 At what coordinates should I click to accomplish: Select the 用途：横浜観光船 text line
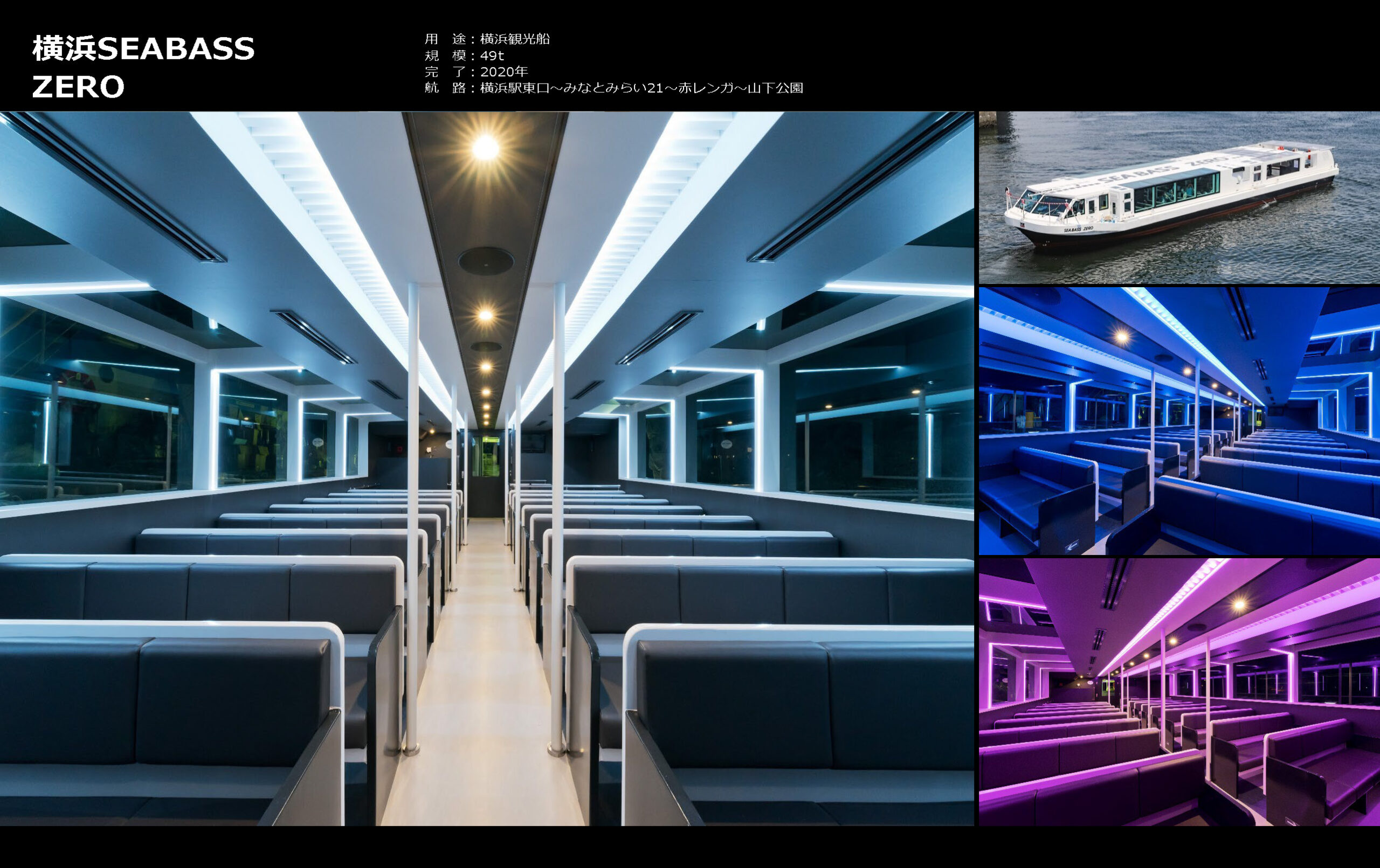pos(487,39)
